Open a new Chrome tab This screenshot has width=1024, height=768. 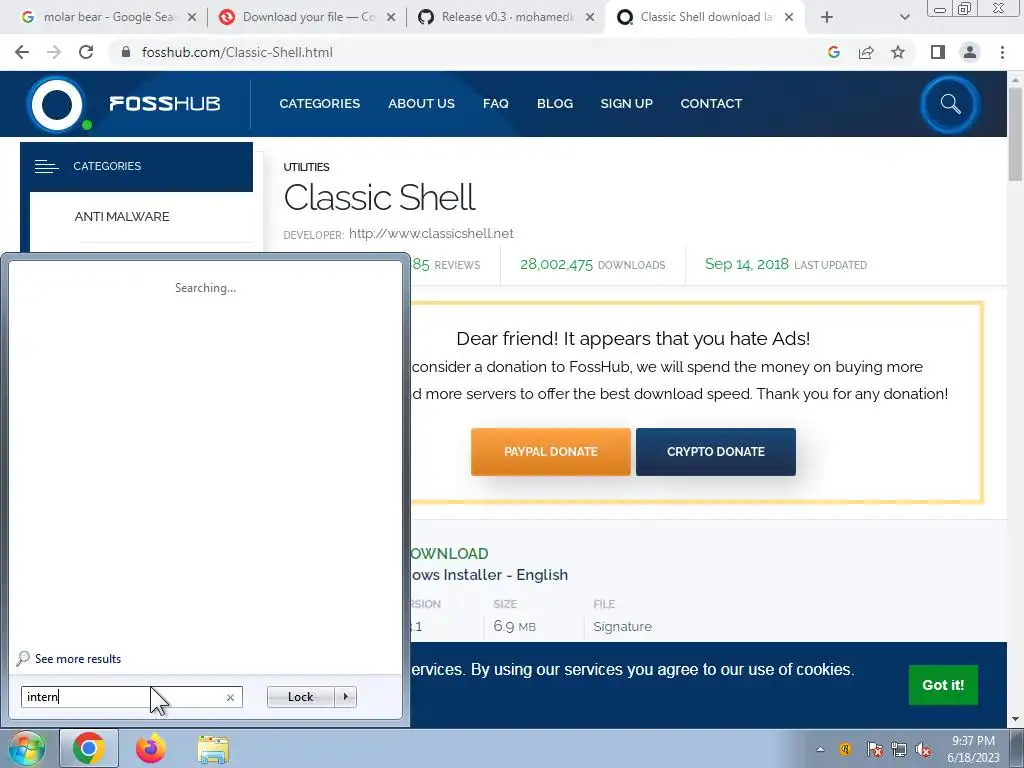(x=827, y=18)
